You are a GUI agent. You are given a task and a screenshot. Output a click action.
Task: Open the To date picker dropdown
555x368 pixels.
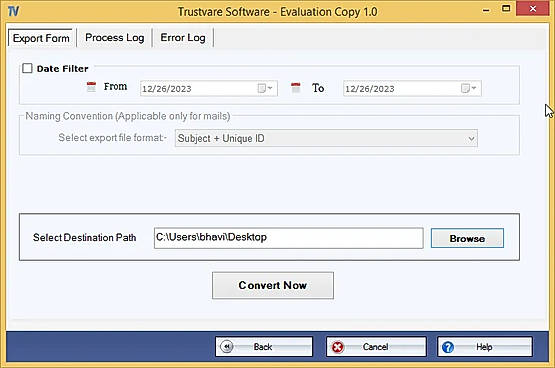[x=469, y=88]
